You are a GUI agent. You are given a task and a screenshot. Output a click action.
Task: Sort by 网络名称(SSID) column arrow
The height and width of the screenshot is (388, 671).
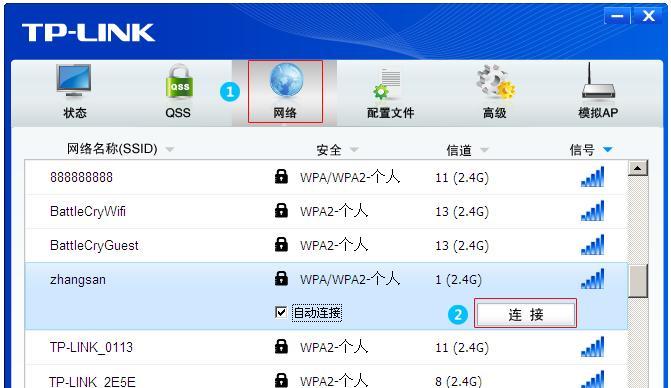coord(170,149)
